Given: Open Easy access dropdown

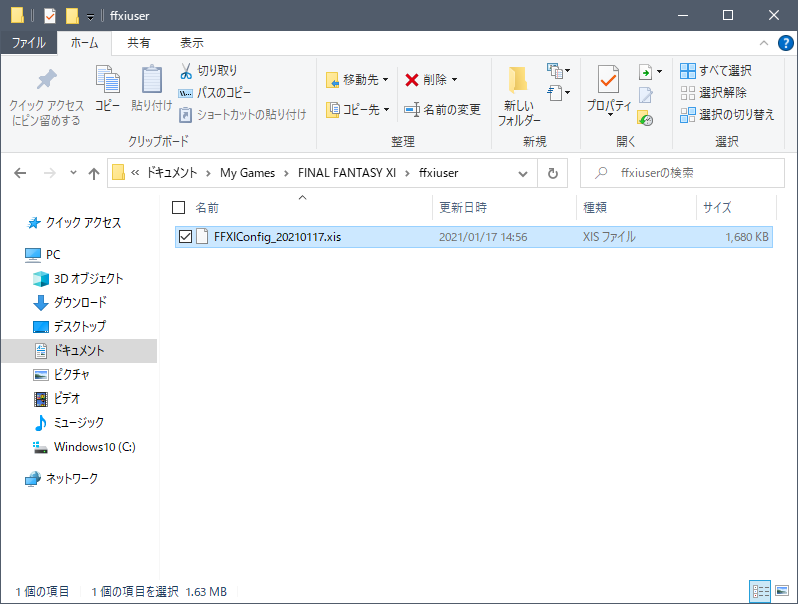Looking at the screenshot, I should [x=558, y=93].
